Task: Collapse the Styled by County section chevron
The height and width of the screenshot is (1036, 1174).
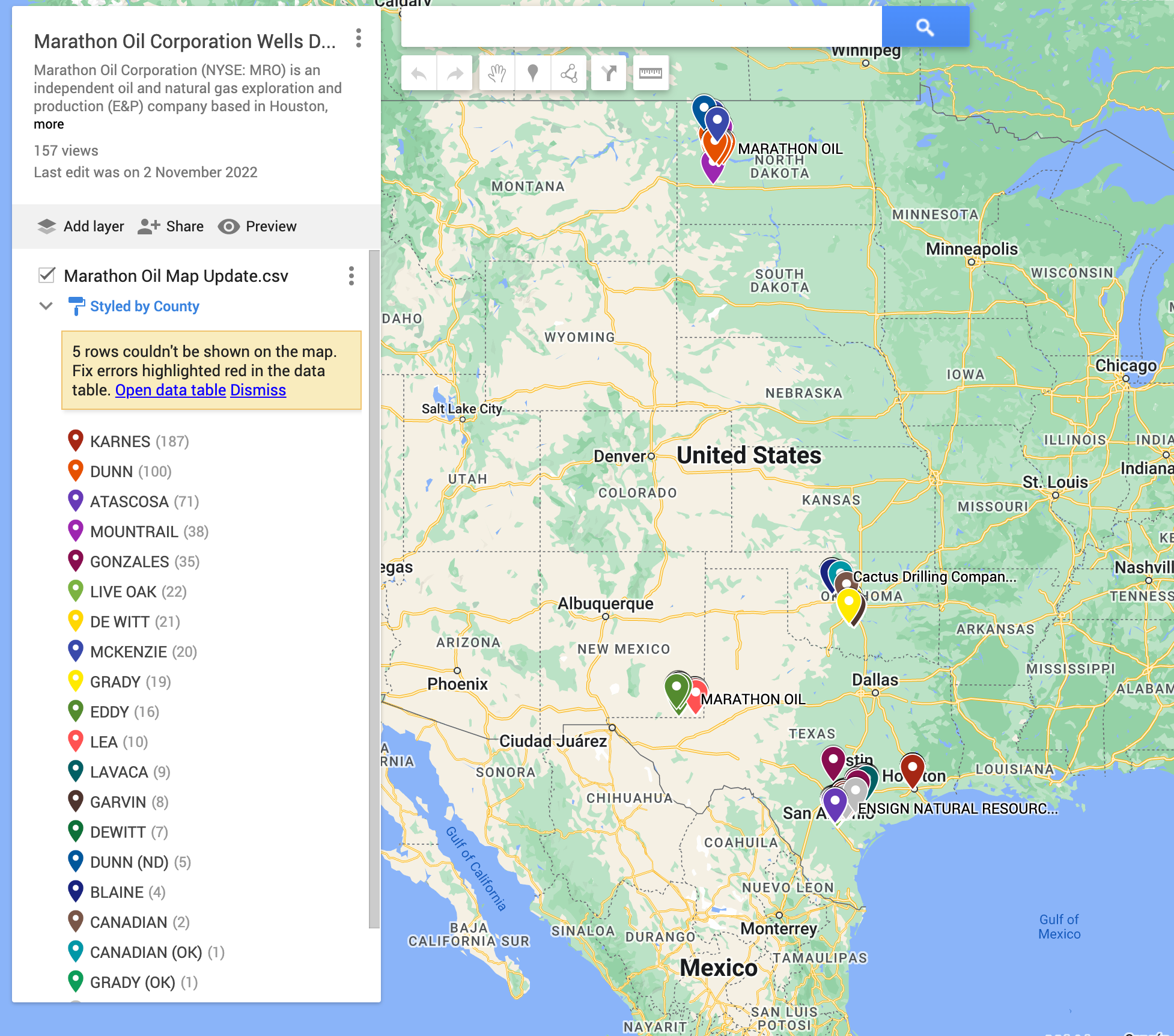Action: click(45, 306)
